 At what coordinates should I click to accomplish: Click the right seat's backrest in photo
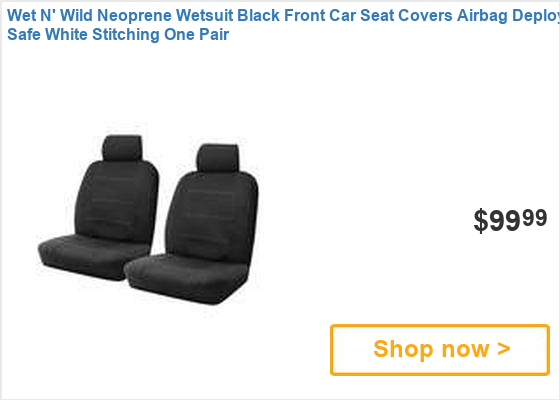coord(212,216)
